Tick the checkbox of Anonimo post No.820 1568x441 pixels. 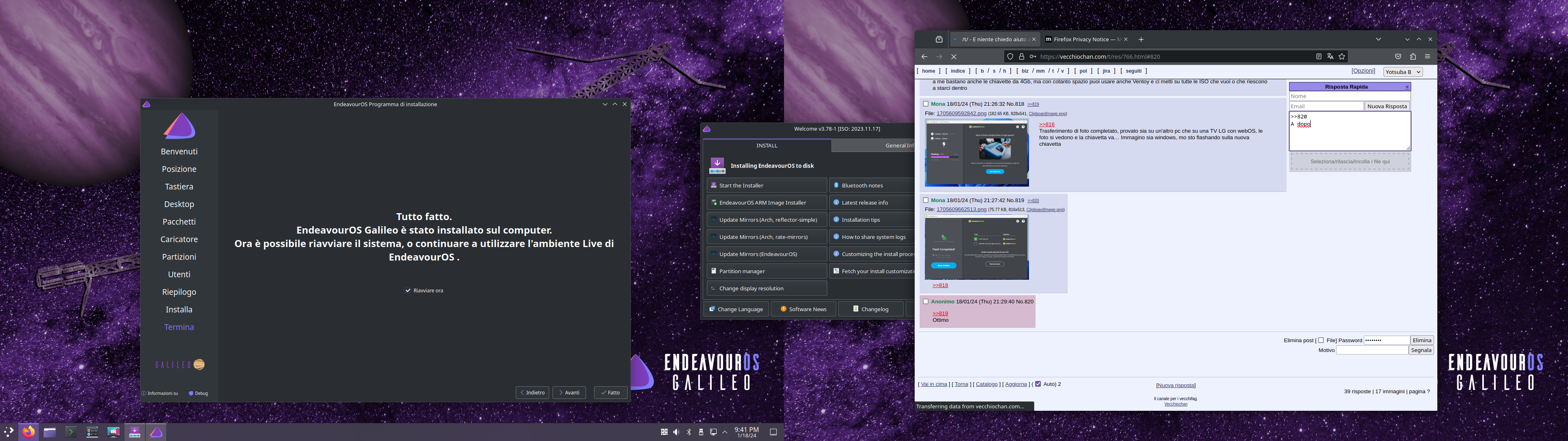[926, 301]
